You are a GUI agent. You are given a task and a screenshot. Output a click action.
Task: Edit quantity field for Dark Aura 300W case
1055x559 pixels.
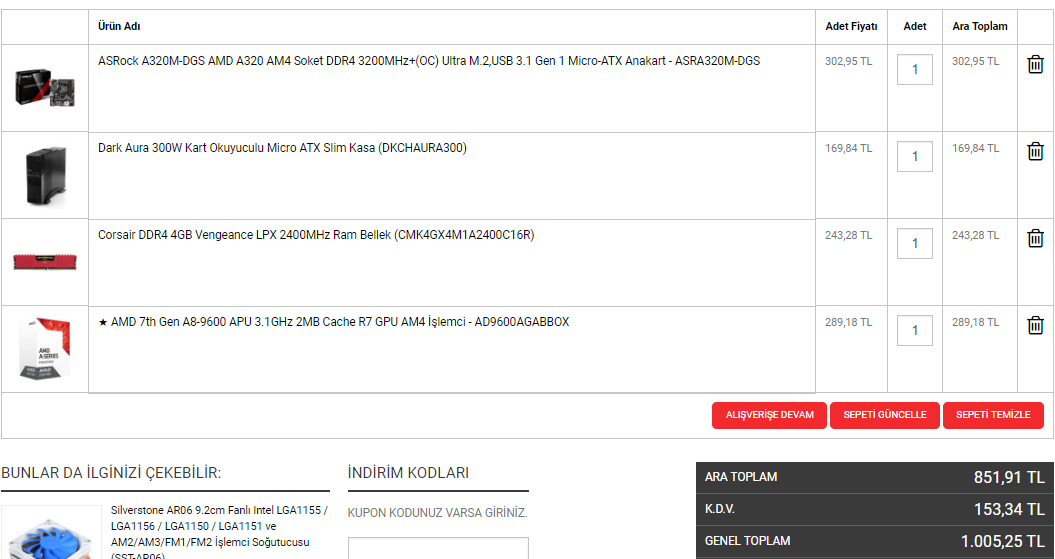(914, 156)
